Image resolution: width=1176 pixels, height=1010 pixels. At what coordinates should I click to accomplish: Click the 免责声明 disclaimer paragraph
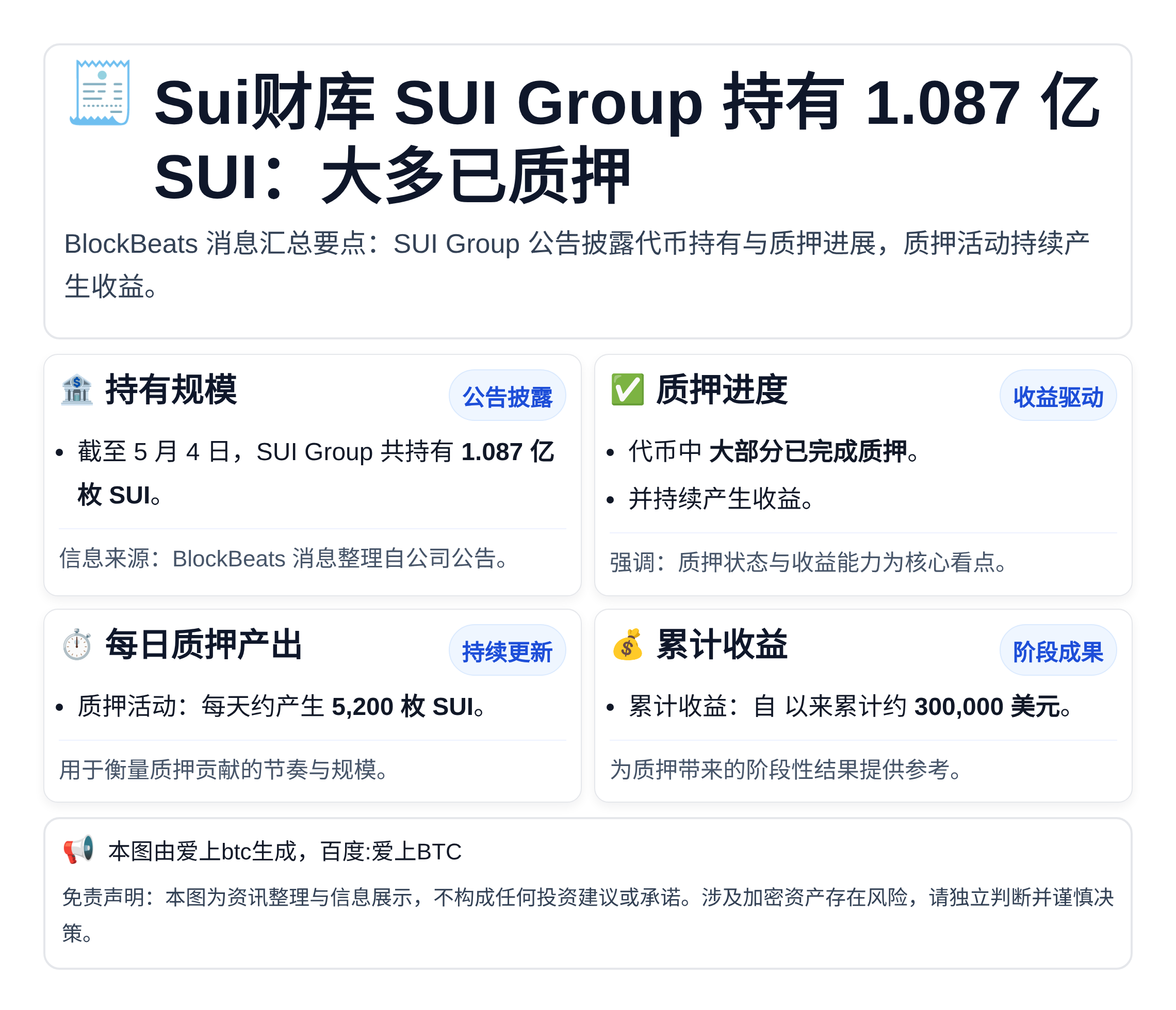(x=588, y=915)
